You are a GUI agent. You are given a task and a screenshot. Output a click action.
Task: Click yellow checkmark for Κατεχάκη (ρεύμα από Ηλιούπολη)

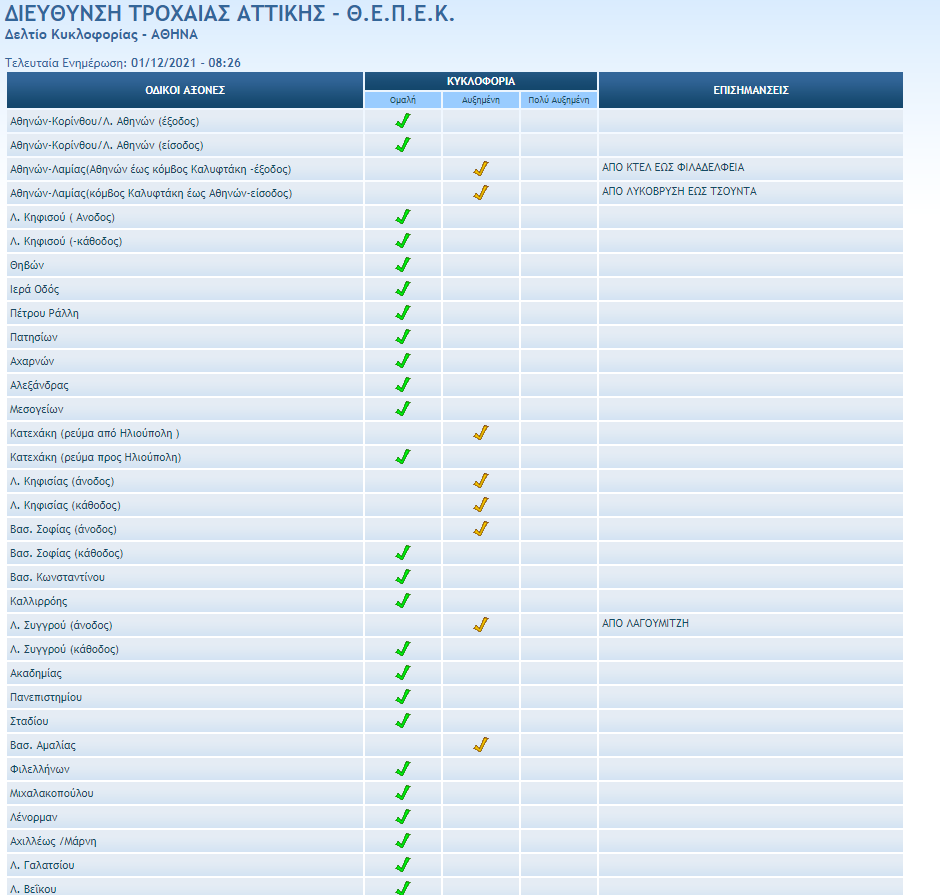481,433
